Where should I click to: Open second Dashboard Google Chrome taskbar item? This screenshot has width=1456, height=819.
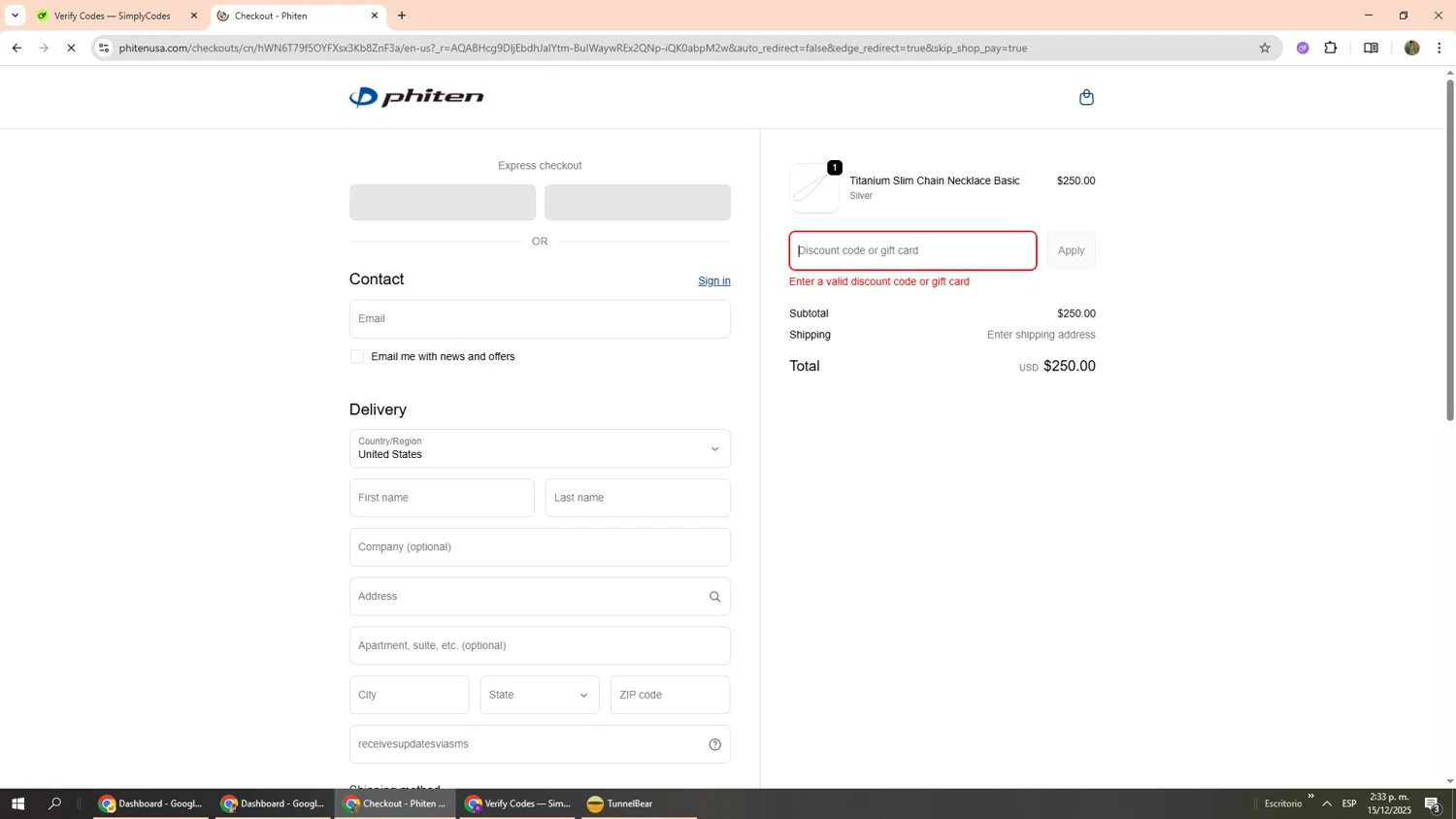tap(274, 803)
